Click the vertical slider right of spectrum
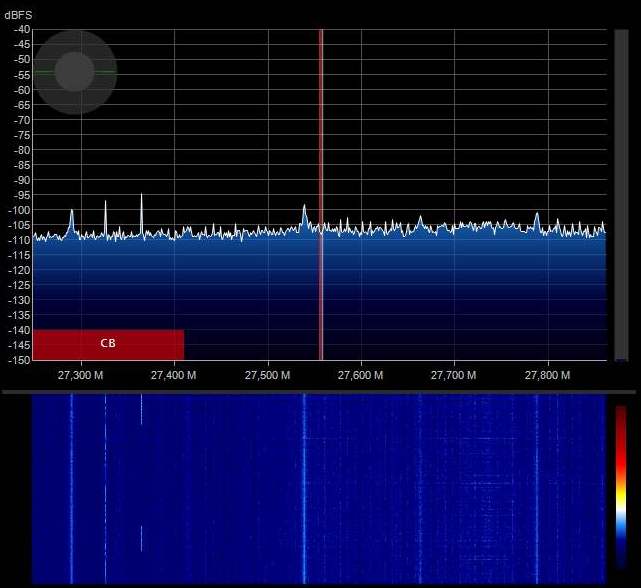641x588 pixels. pyautogui.click(x=621, y=195)
